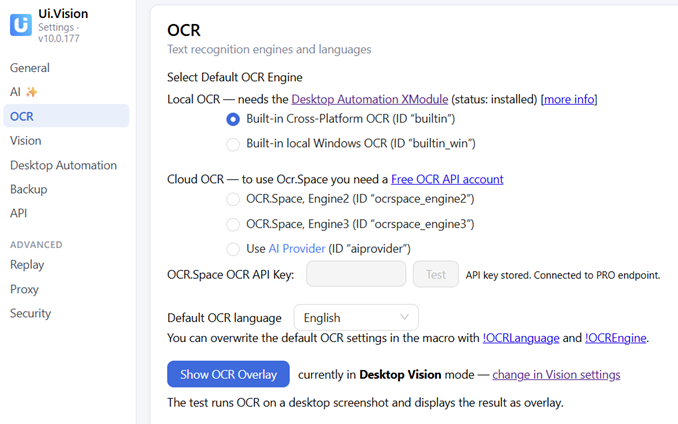The image size is (678, 424).
Task: Open the General settings section
Action: (x=30, y=68)
